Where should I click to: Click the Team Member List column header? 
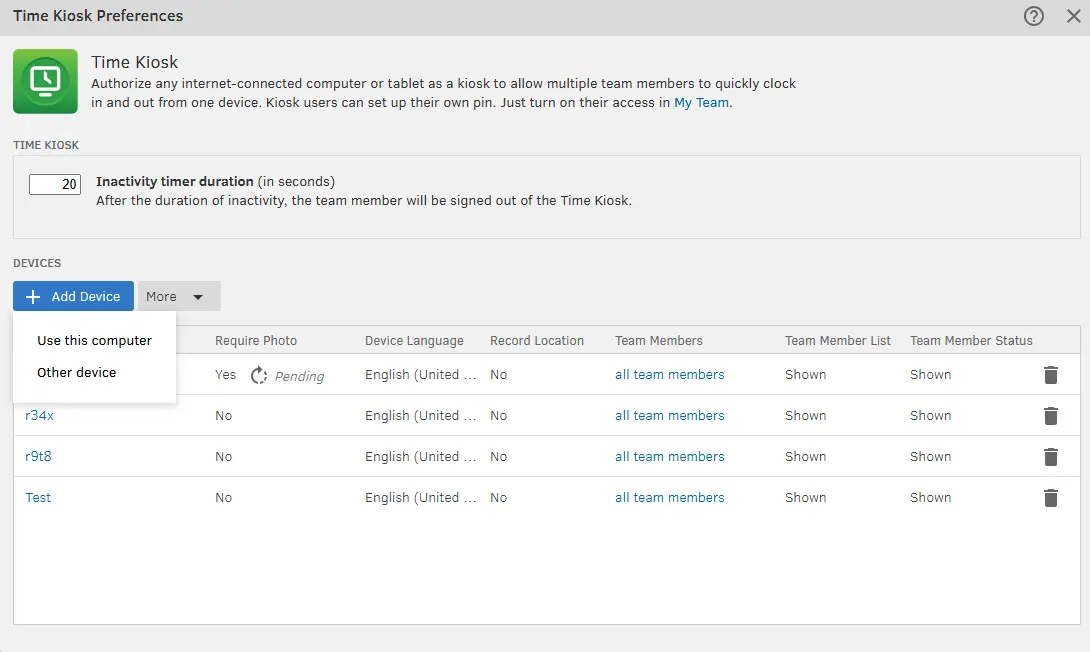[x=838, y=341]
